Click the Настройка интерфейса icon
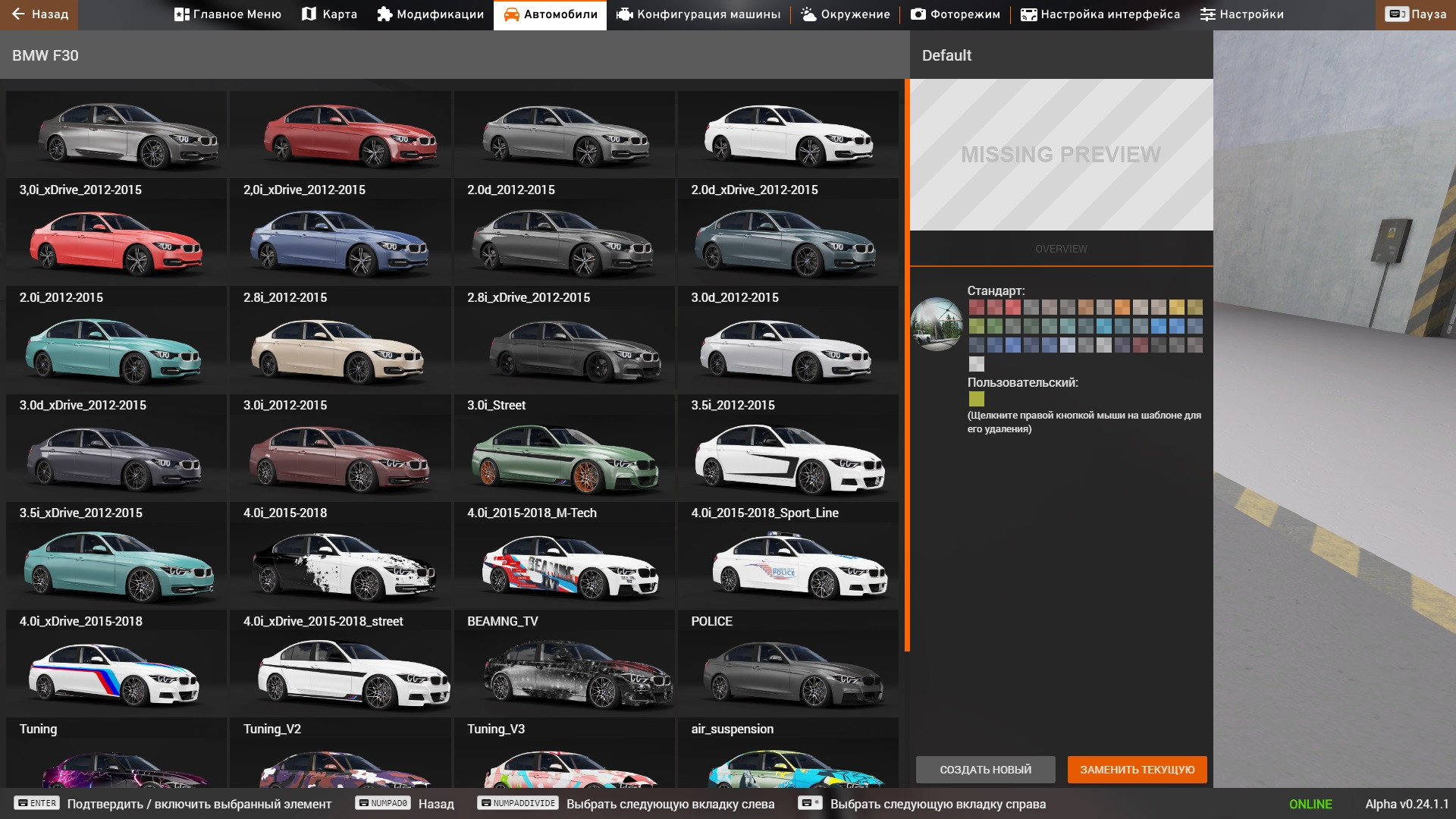 (1028, 14)
